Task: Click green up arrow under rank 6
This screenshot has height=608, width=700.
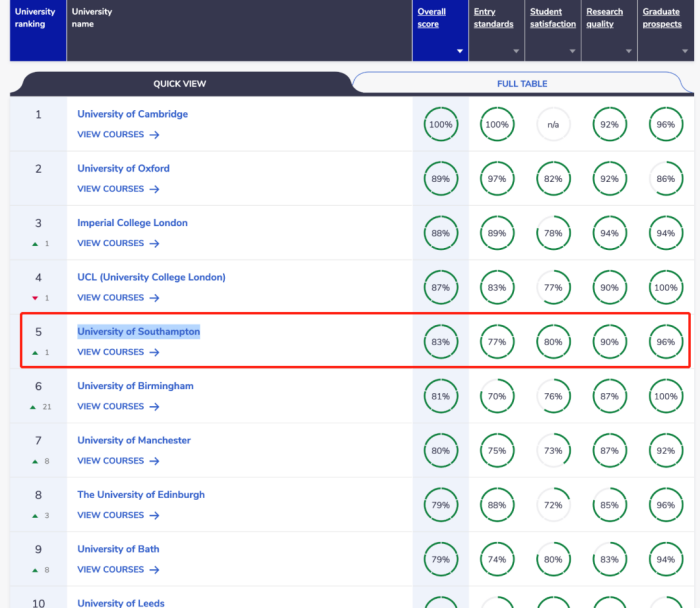Action: [x=33, y=407]
